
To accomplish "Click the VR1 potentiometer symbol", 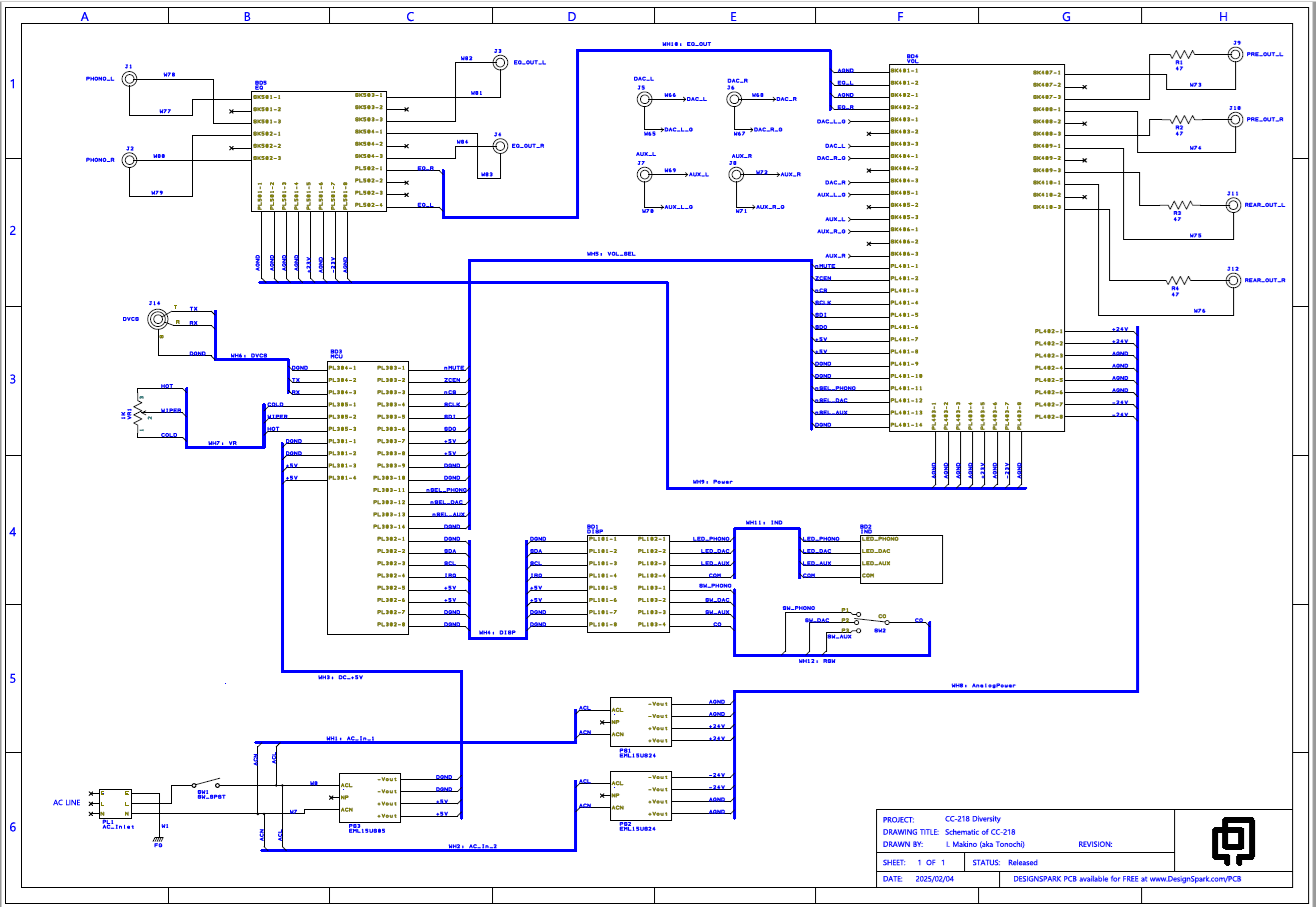I will (x=138, y=411).
